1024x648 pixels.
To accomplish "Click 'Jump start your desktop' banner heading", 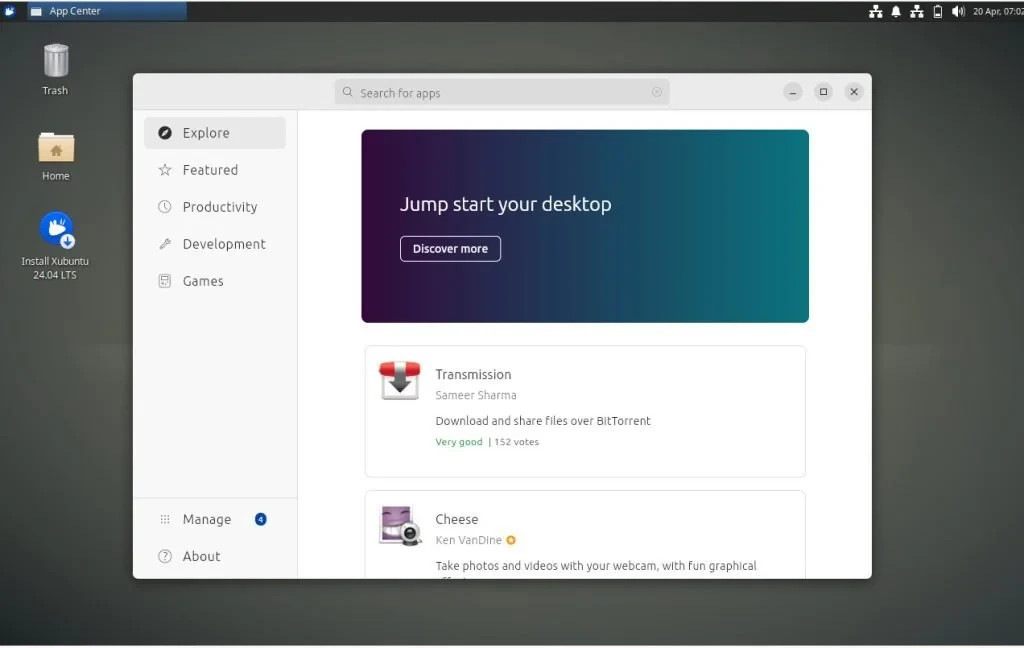I will pyautogui.click(x=505, y=204).
